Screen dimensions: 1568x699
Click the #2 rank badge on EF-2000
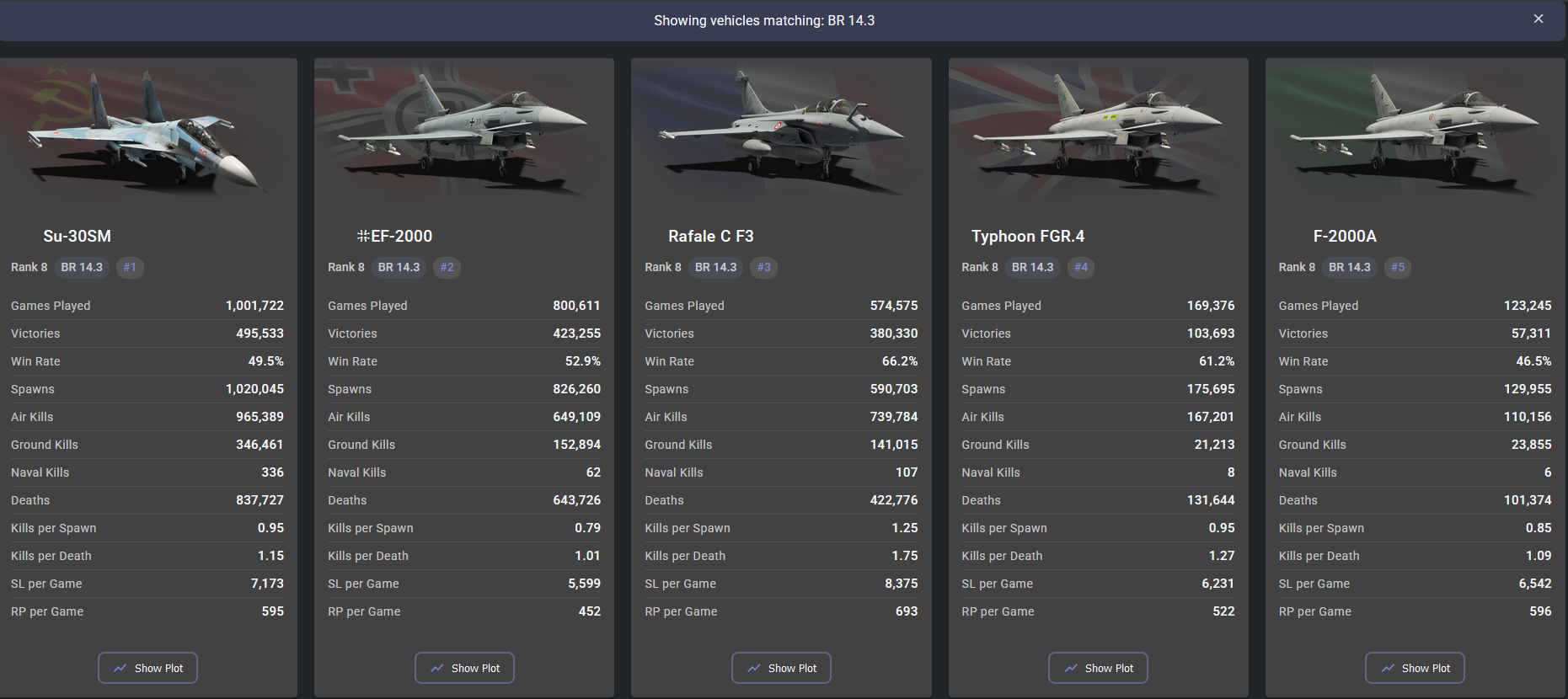click(x=447, y=267)
